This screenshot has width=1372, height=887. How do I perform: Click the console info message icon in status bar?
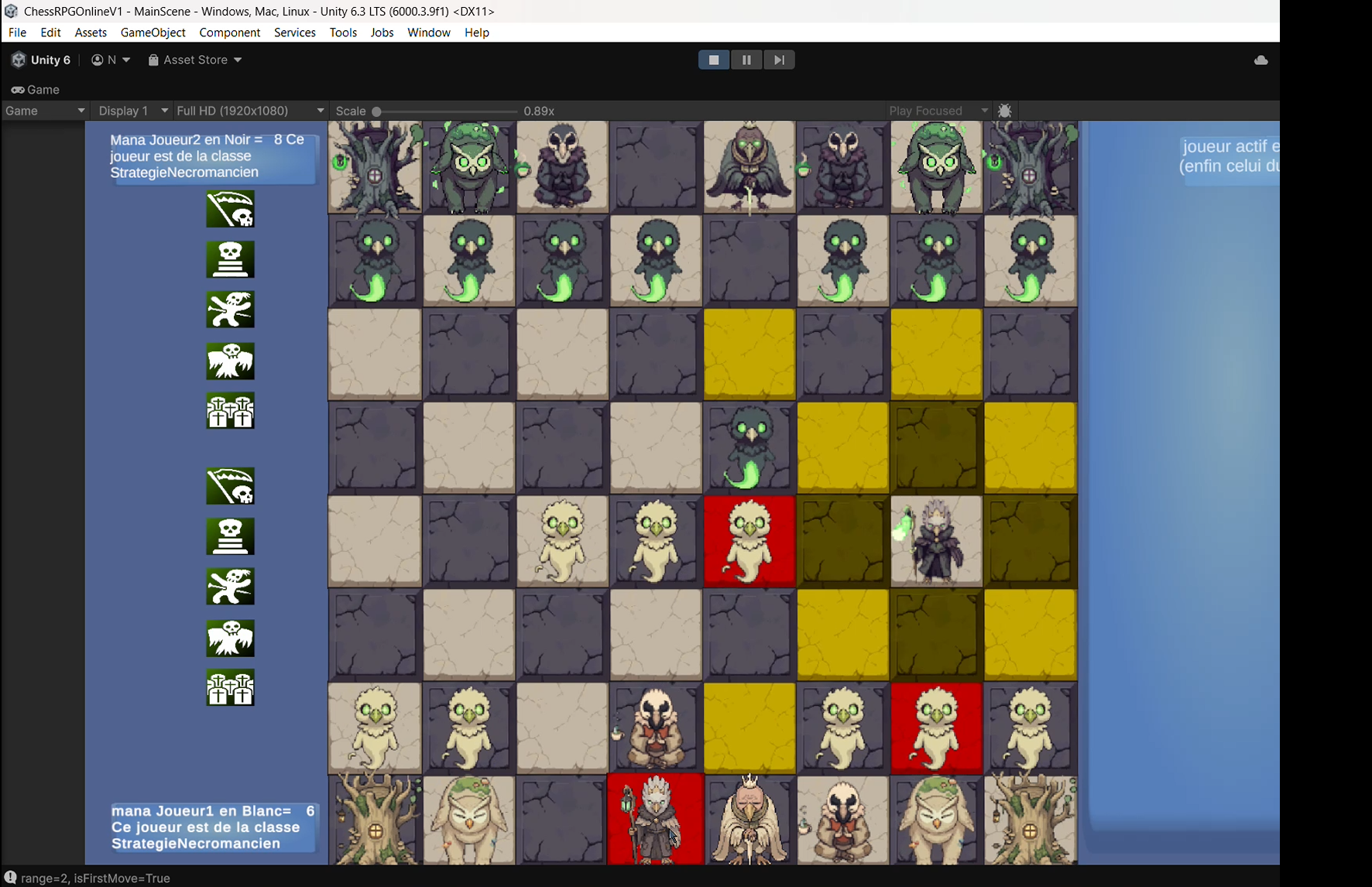[10, 878]
